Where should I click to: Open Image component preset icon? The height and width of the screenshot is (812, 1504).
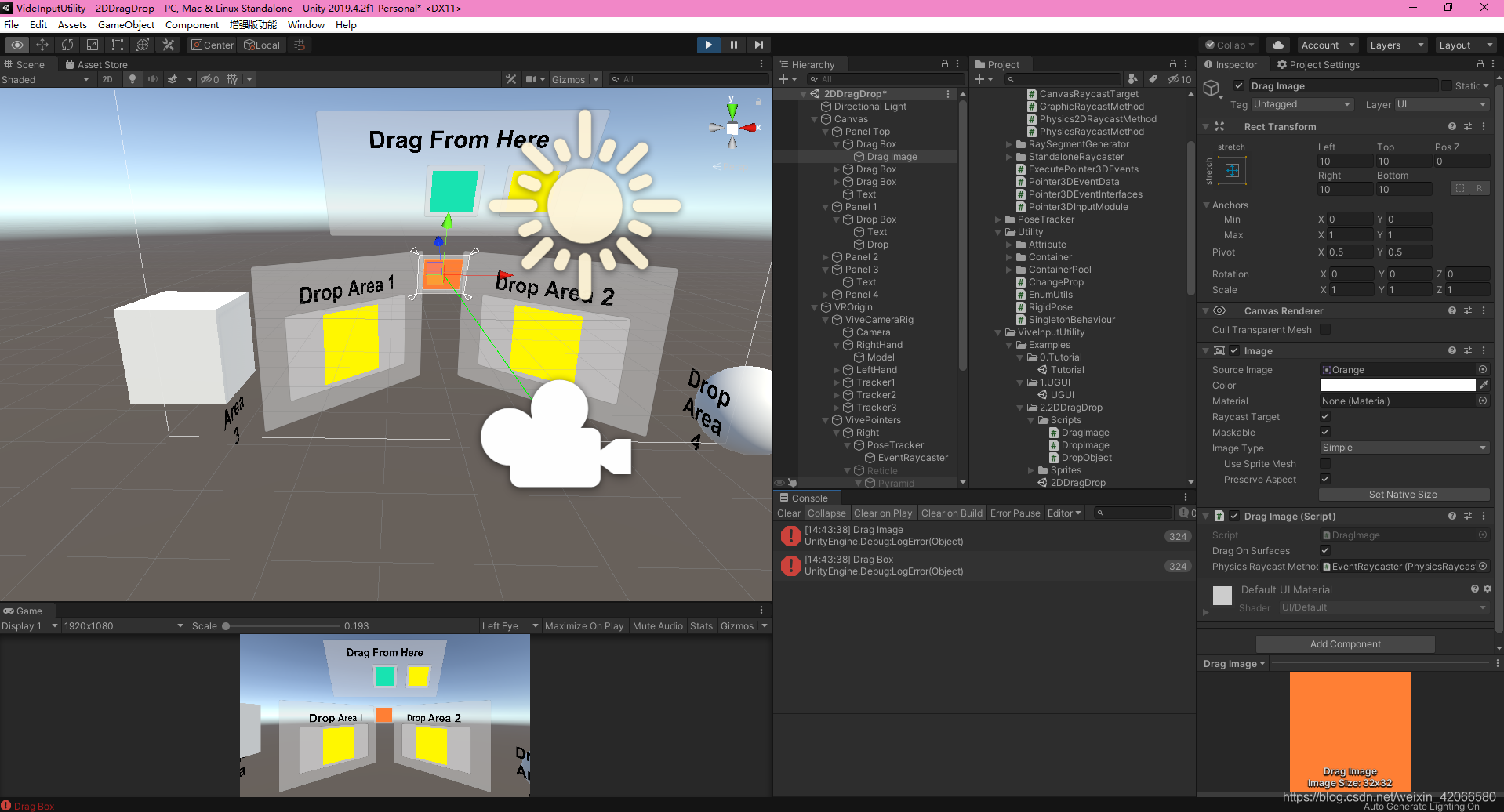click(1468, 350)
